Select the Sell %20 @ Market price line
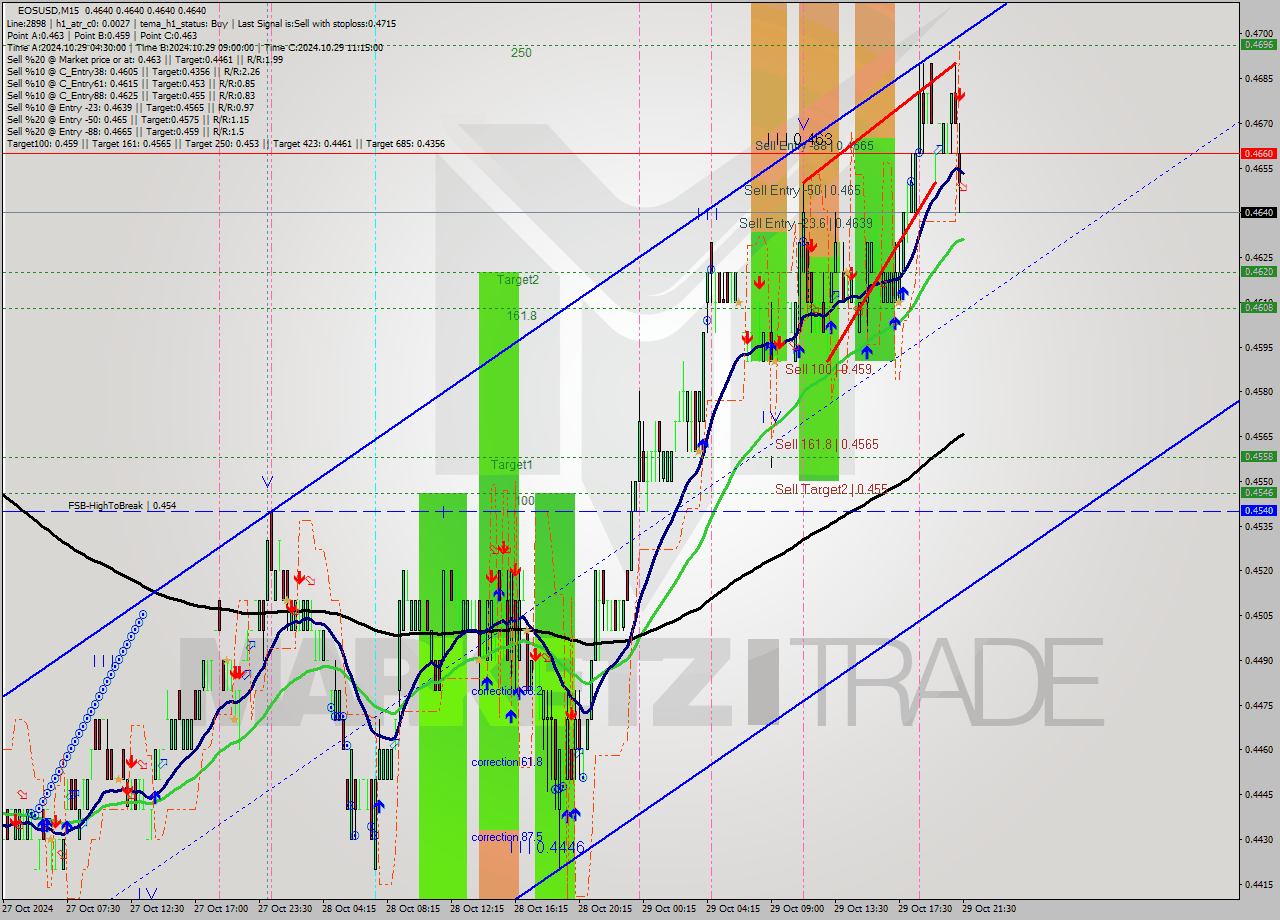 point(146,59)
